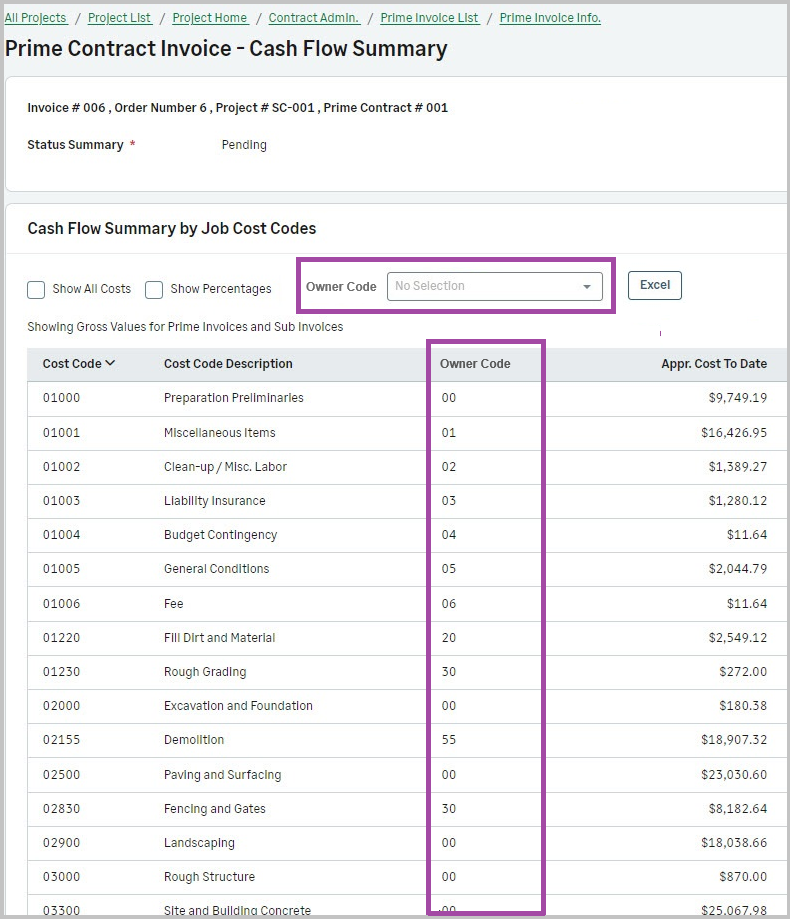Click owner code 55 cell
Viewport: 790px width, 919px height.
coord(449,740)
